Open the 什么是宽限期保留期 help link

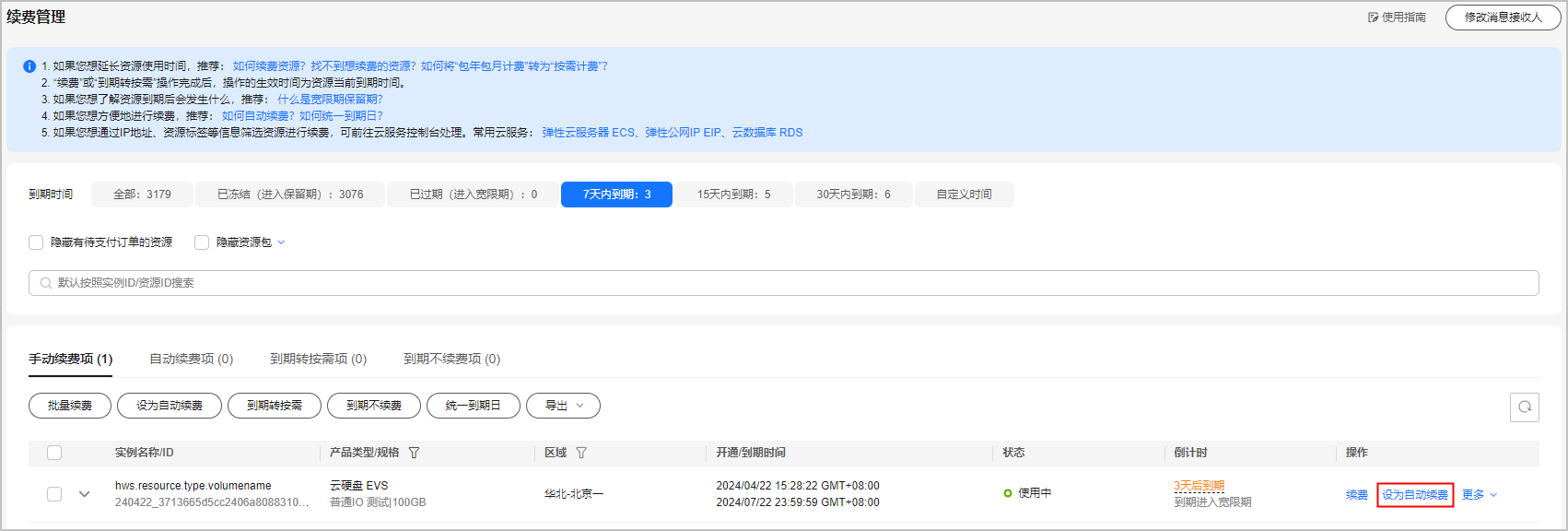tap(330, 100)
